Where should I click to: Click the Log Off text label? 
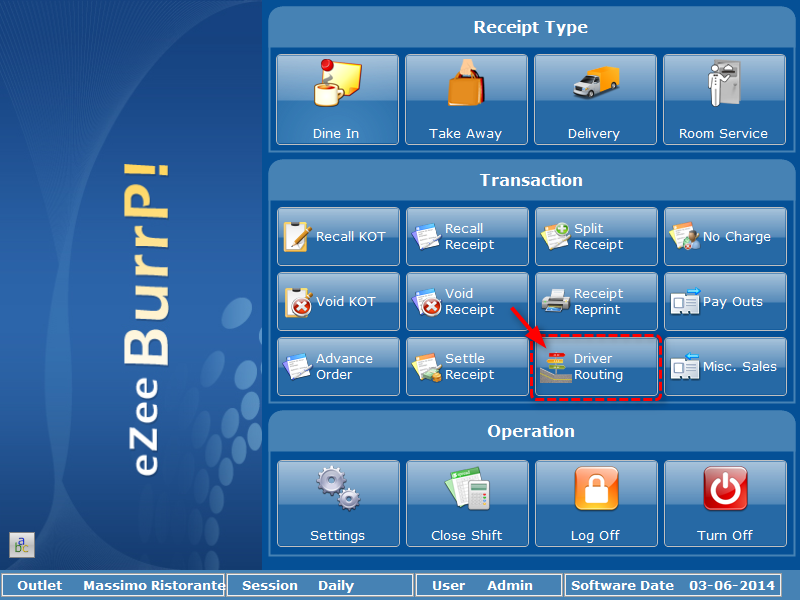[x=595, y=535]
